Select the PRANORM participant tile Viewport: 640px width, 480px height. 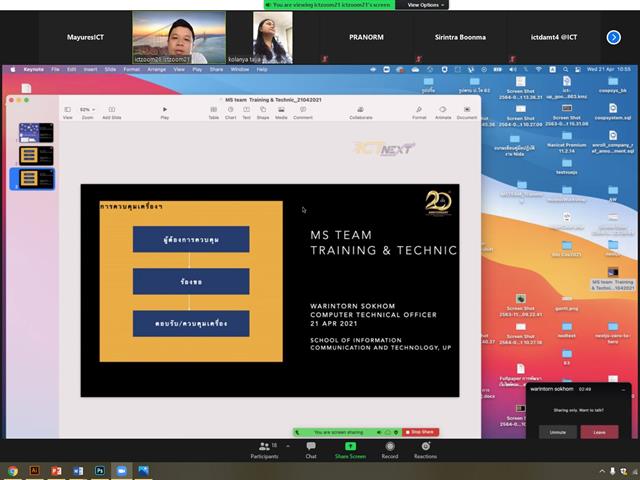pyautogui.click(x=366, y=38)
